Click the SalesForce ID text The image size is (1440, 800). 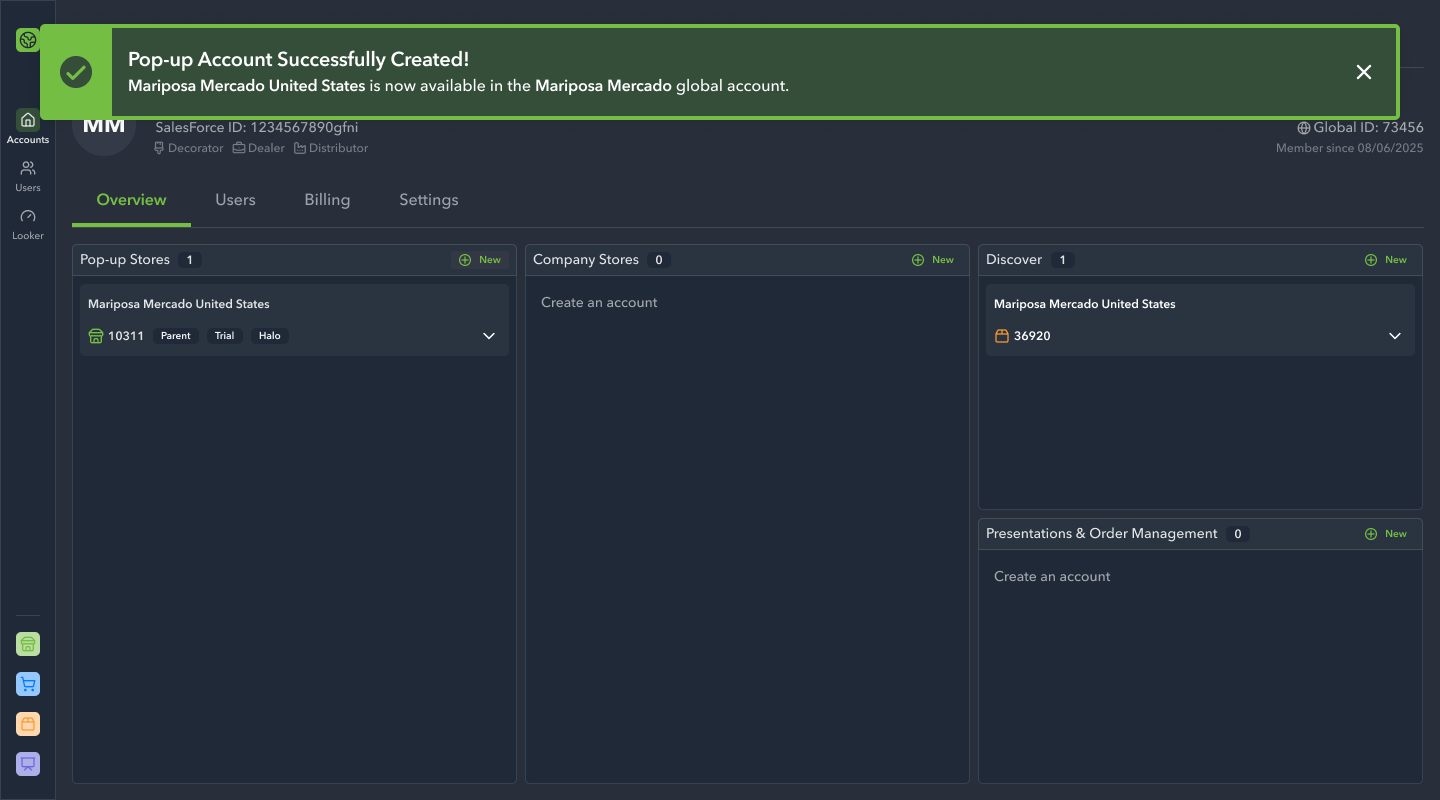tap(257, 128)
